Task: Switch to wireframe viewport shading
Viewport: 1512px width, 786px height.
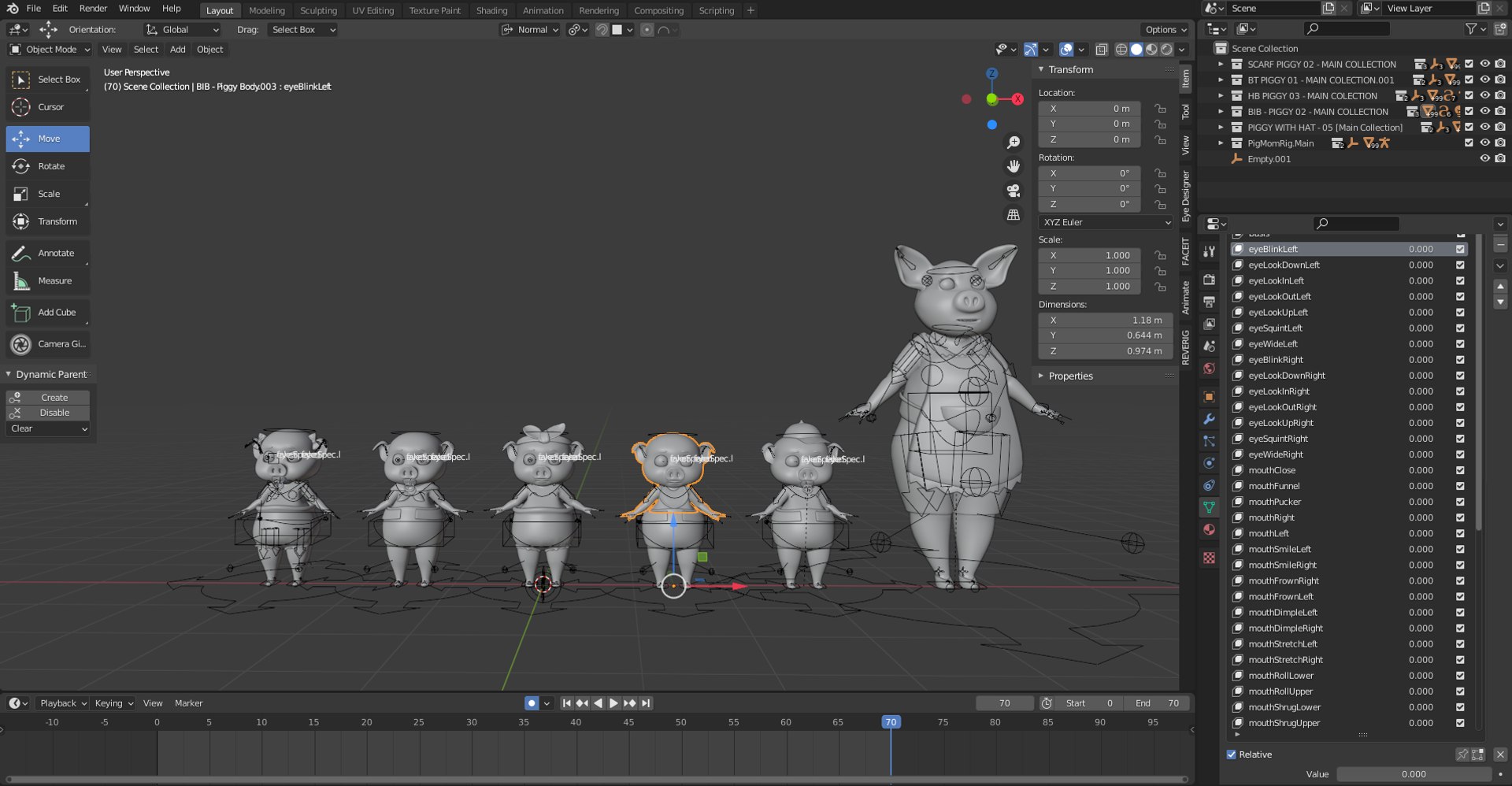Action: click(x=1121, y=50)
